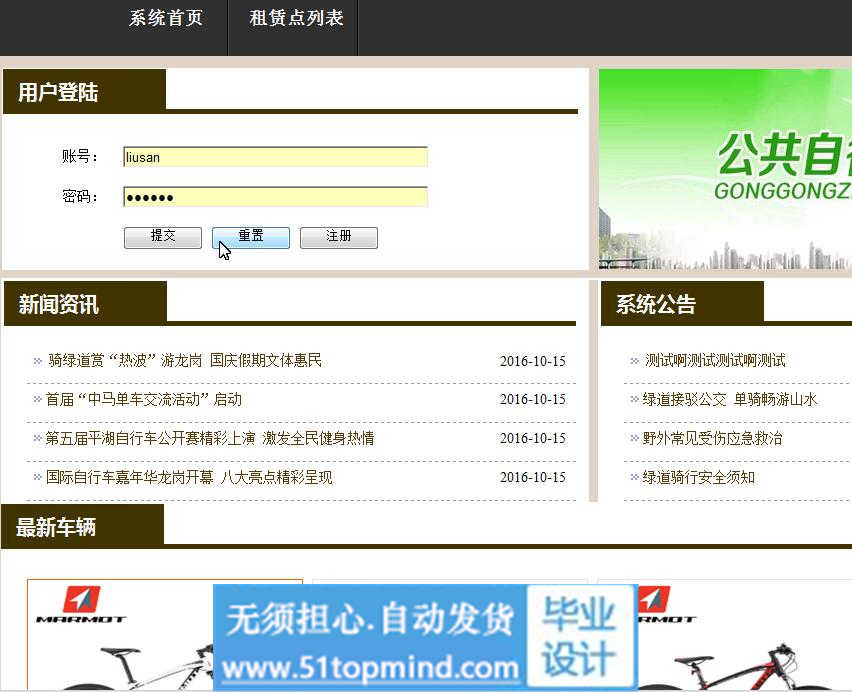Image resolution: width=852 pixels, height=692 pixels.
Task: Click the 公共自行车 green banner image
Action: click(725, 169)
